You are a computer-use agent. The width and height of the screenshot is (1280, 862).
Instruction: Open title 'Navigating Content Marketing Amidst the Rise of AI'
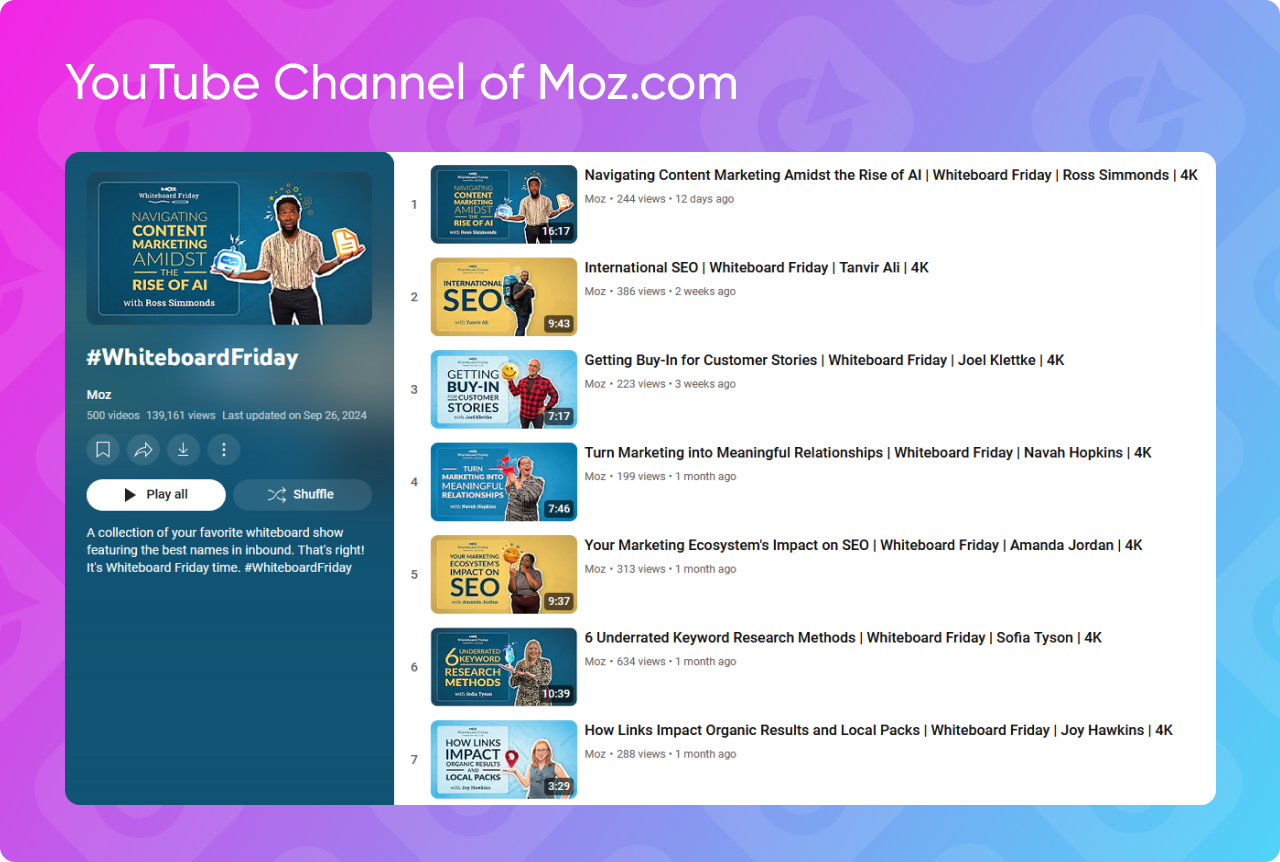pyautogui.click(x=891, y=175)
